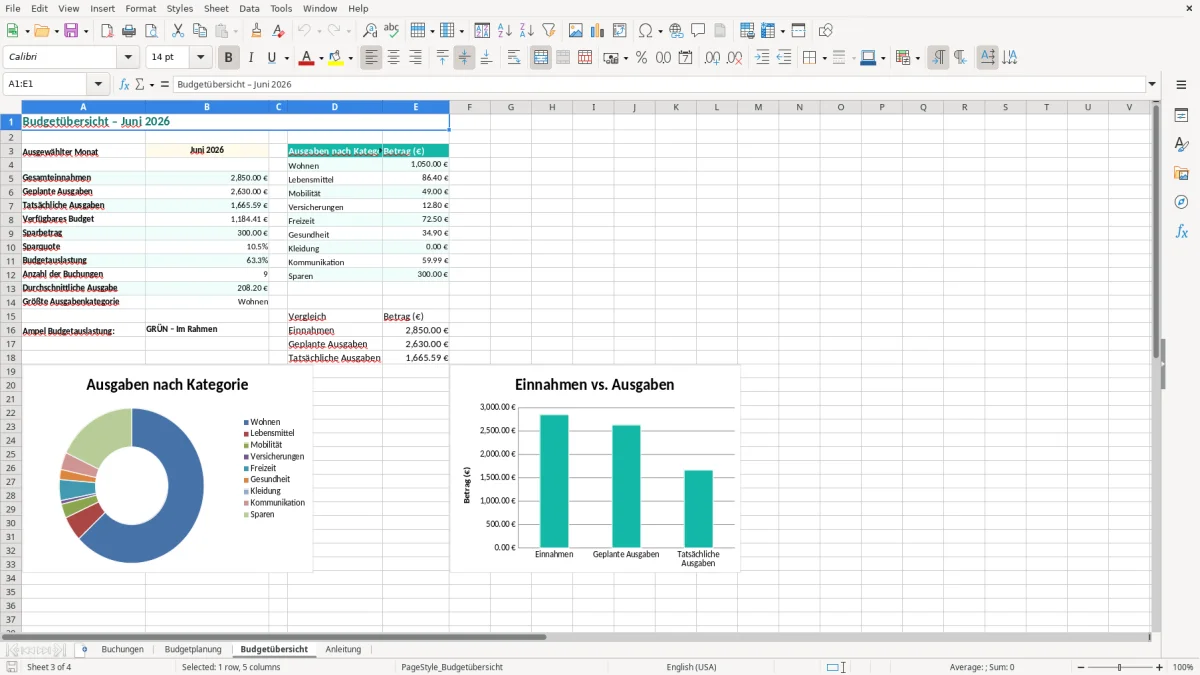Sort ascending
Image resolution: width=1200 pixels, height=675 pixels.
coord(505,31)
